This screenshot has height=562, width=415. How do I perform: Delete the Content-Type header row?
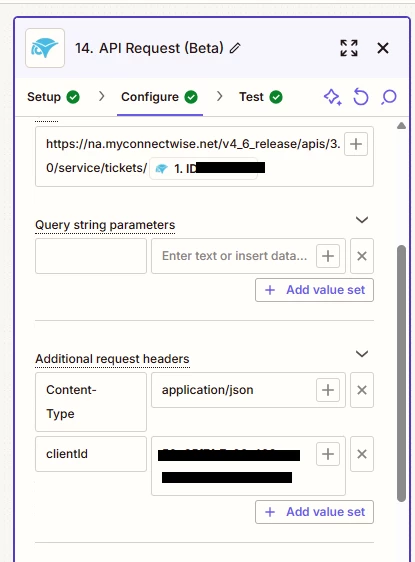(362, 390)
